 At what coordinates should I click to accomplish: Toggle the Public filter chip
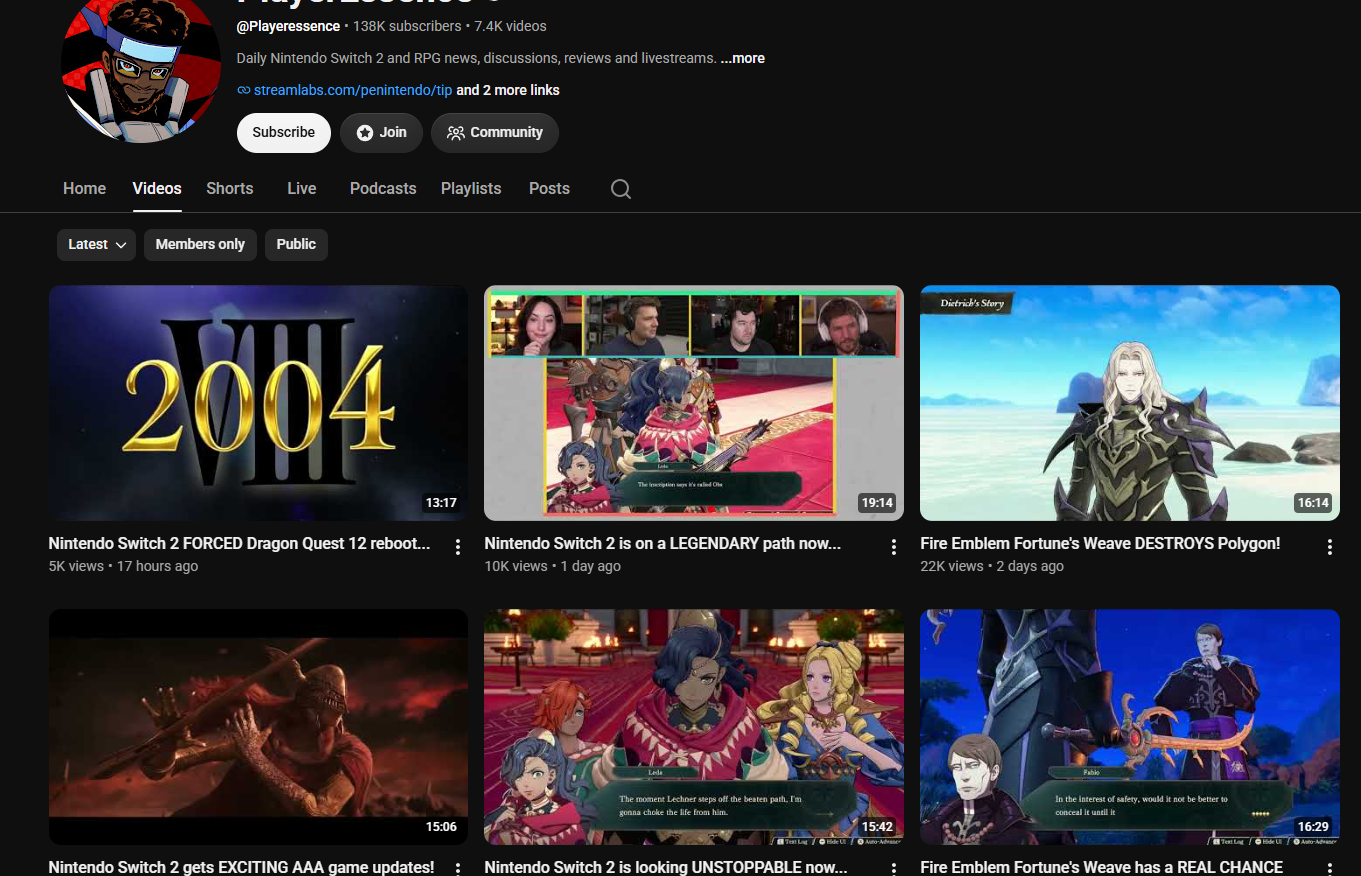point(296,244)
